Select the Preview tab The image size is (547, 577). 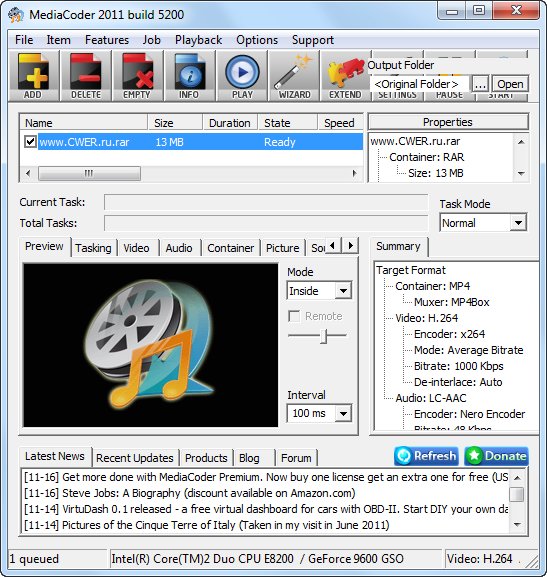(x=44, y=247)
